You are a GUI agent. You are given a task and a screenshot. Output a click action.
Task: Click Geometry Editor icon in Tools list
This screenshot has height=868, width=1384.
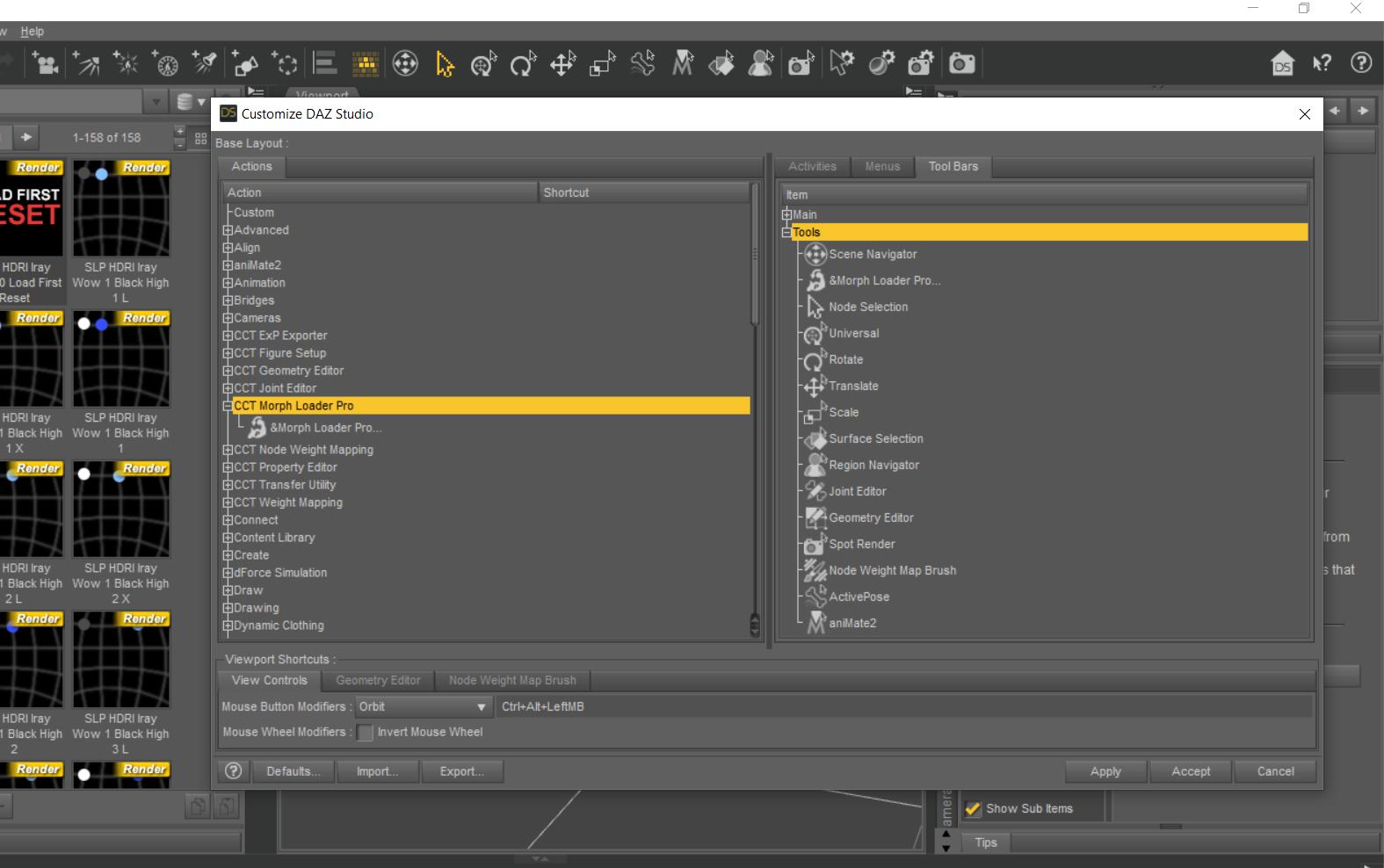815,517
